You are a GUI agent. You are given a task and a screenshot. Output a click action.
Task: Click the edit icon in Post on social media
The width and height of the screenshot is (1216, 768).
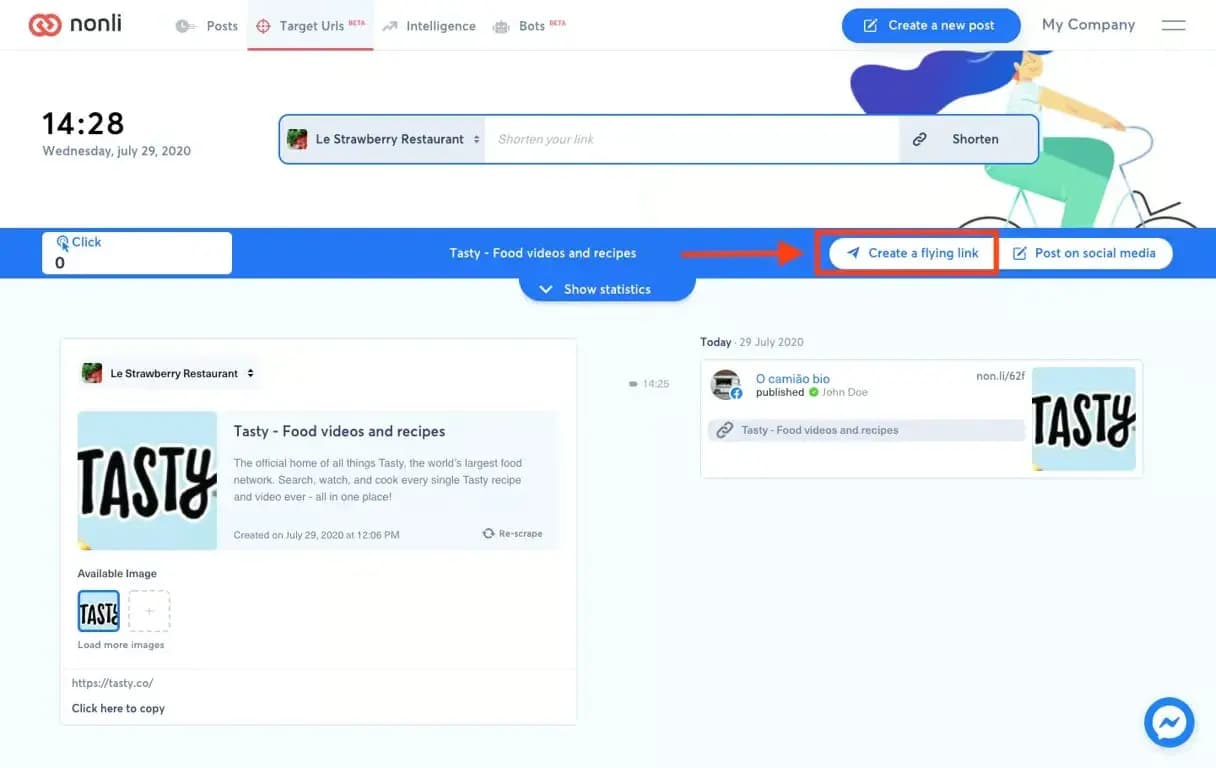pyautogui.click(x=1019, y=253)
